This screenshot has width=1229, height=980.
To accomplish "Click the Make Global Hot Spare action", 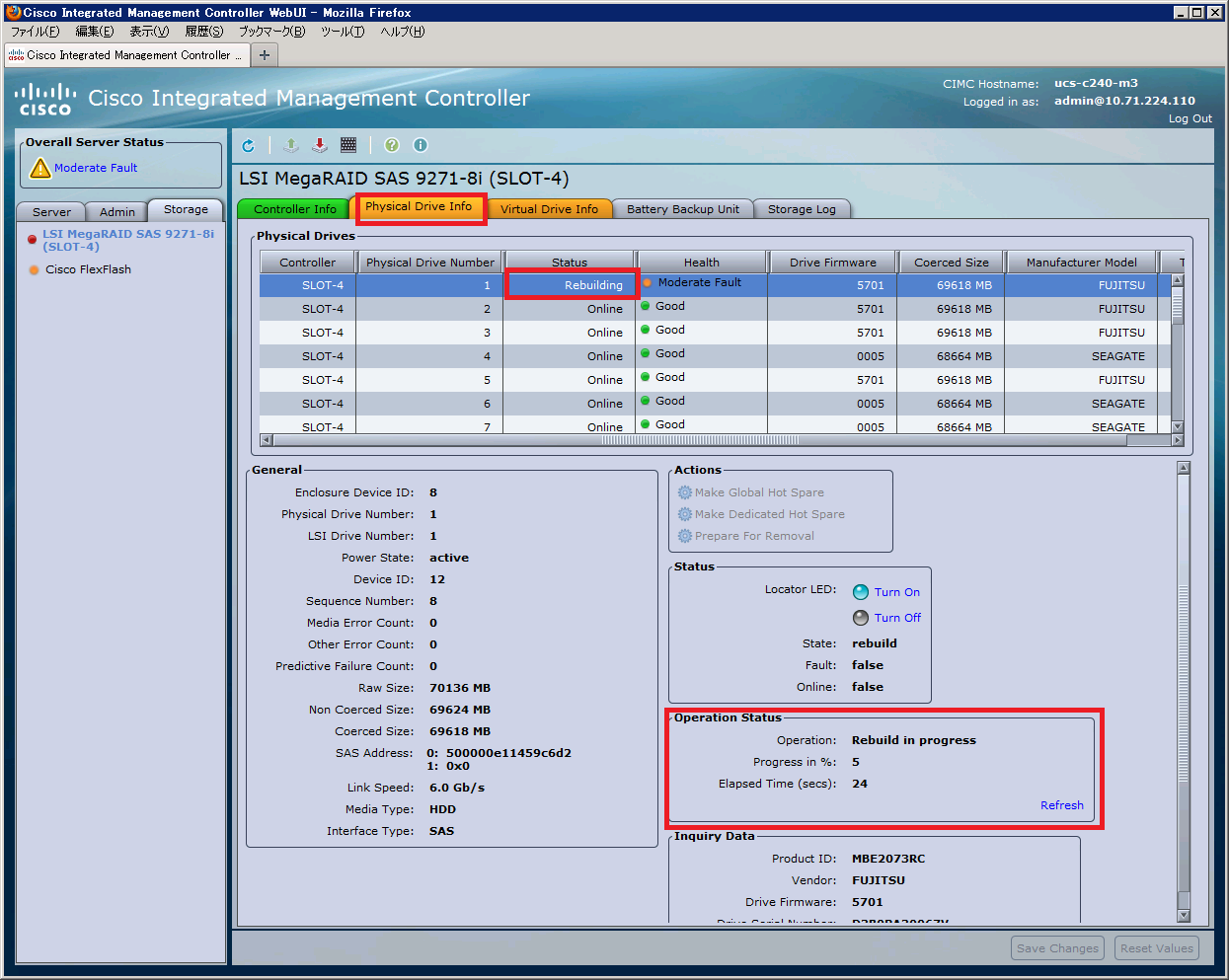I will pos(759,492).
